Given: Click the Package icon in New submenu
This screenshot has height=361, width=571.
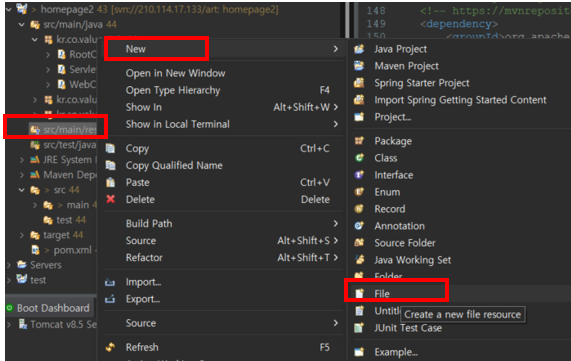Looking at the screenshot, I should (359, 141).
